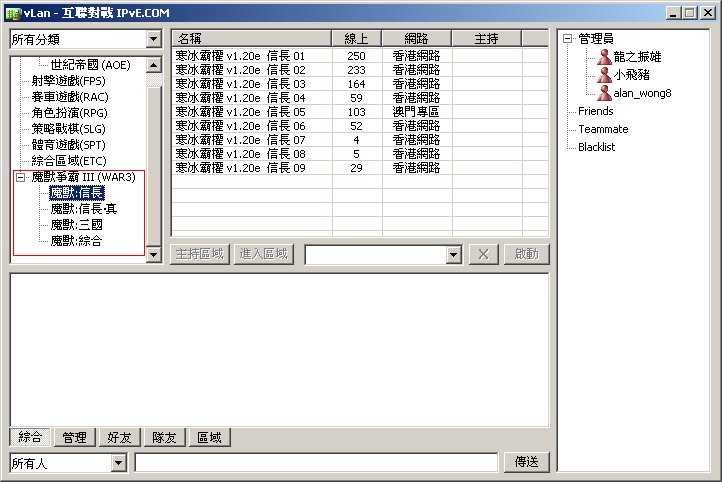Click the user icon beside 龍之振雄

click(604, 57)
